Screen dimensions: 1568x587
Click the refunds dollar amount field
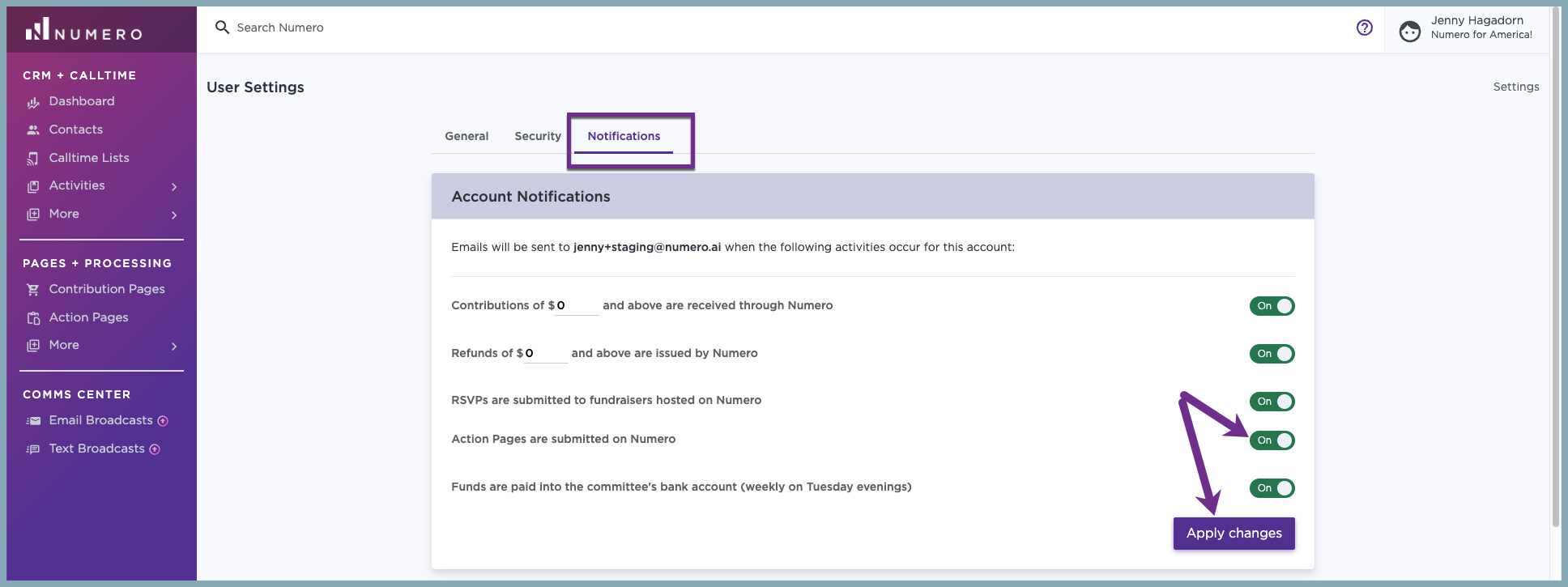(546, 354)
